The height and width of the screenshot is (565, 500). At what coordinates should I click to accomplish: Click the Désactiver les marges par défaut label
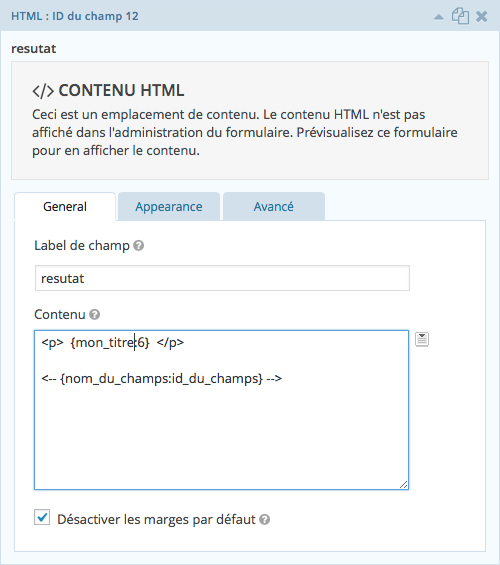(156, 520)
